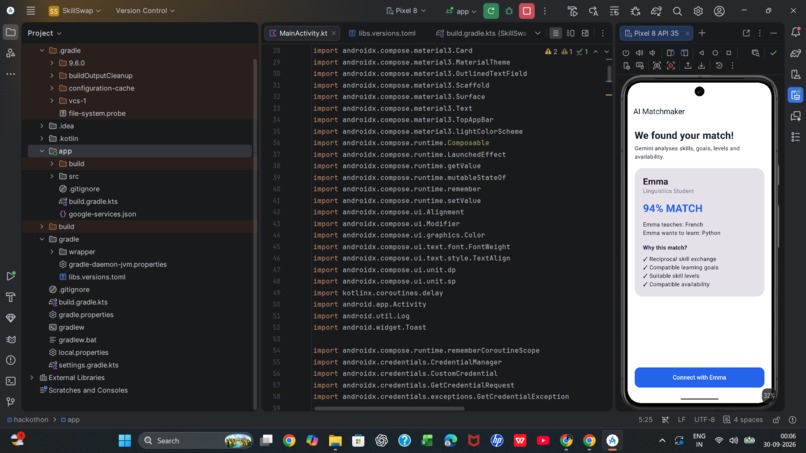806x453 pixels.
Task: Open the main hamburger menu
Action: (31, 10)
